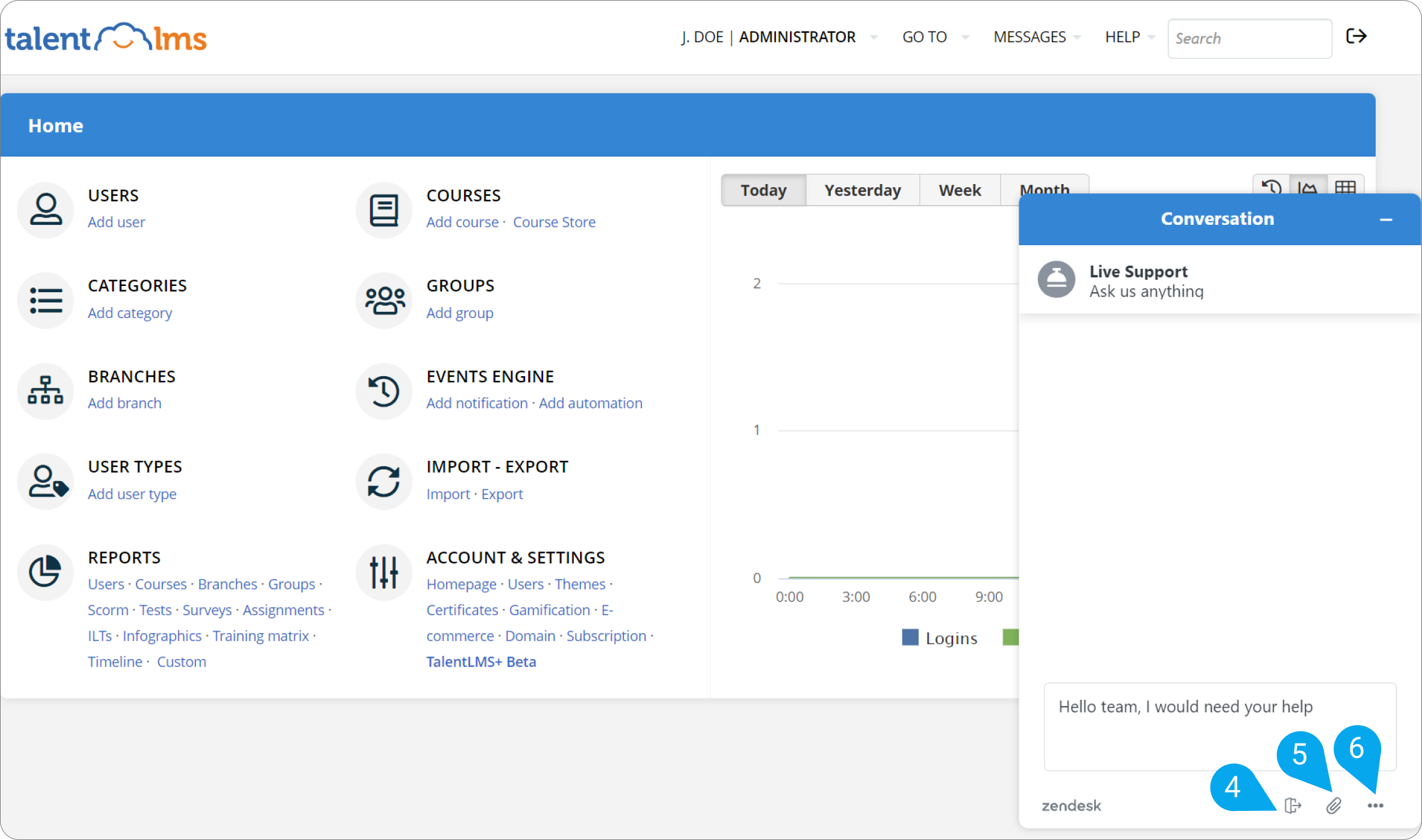The image size is (1422, 840).
Task: Open the ILTs reports link
Action: 99,636
